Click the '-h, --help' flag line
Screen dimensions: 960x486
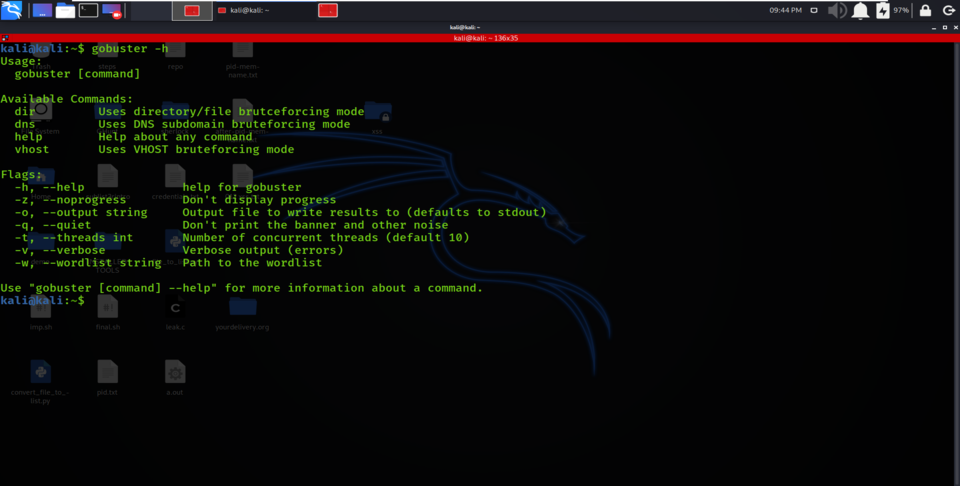[x=158, y=187]
